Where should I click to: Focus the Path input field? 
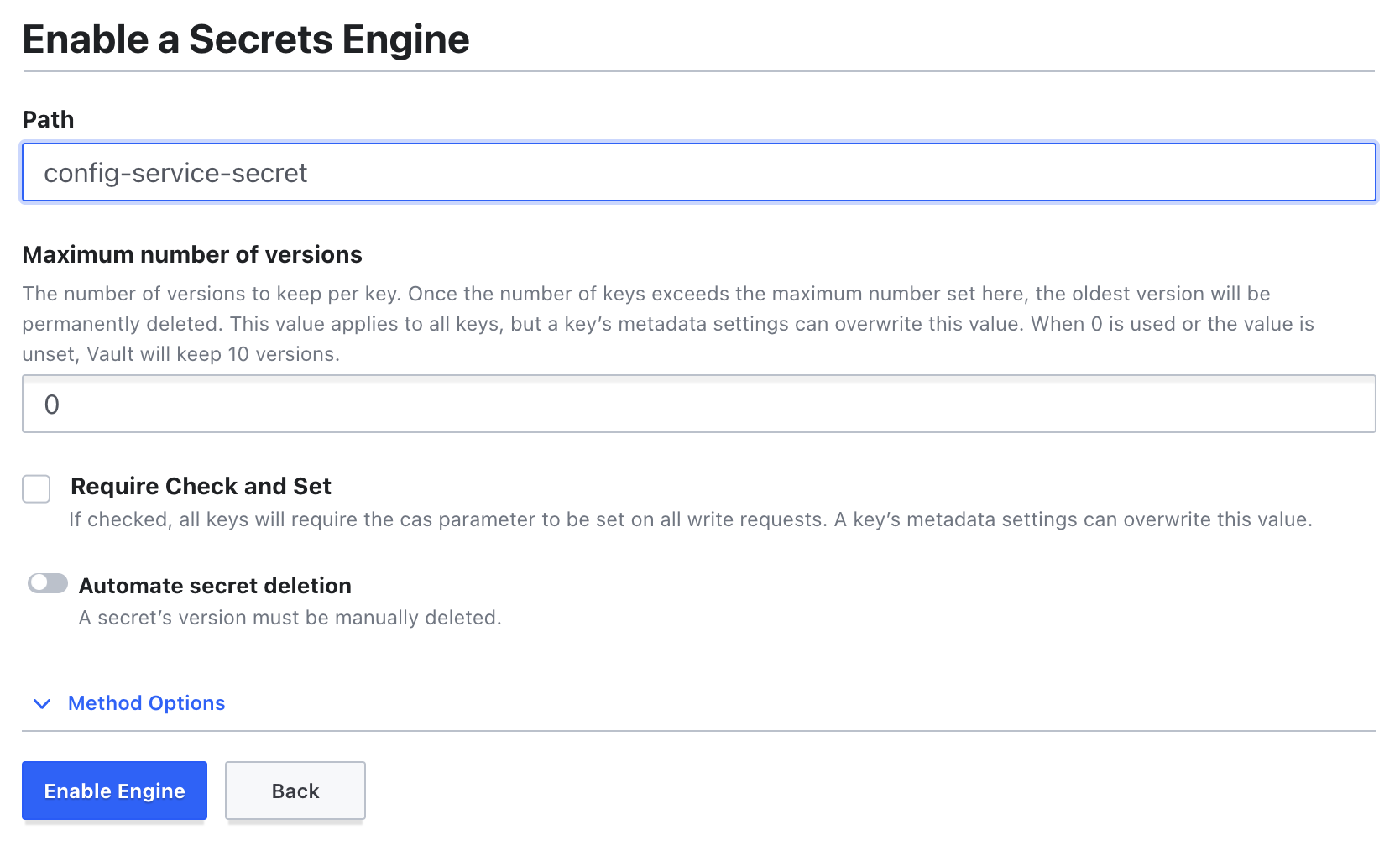pyautogui.click(x=698, y=173)
